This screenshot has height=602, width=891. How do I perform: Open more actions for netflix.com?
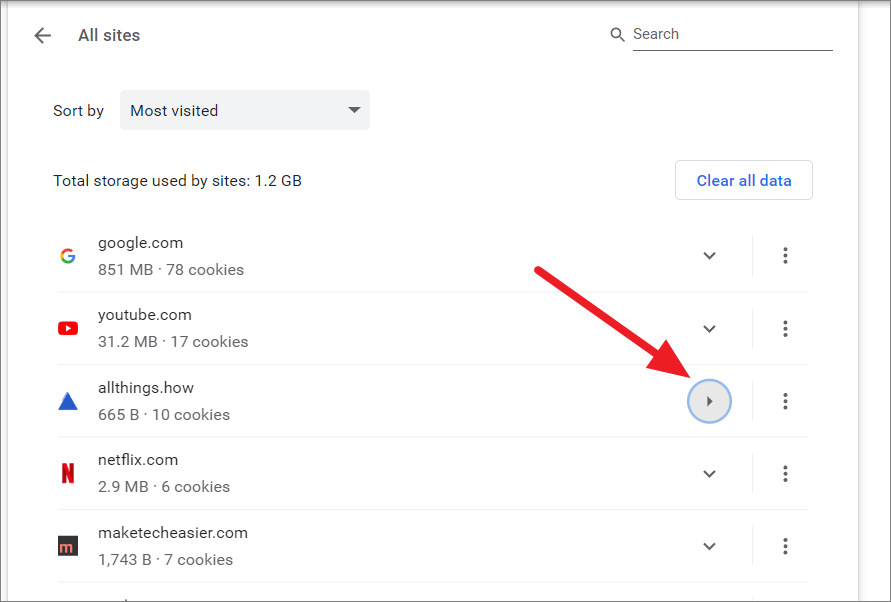click(785, 474)
